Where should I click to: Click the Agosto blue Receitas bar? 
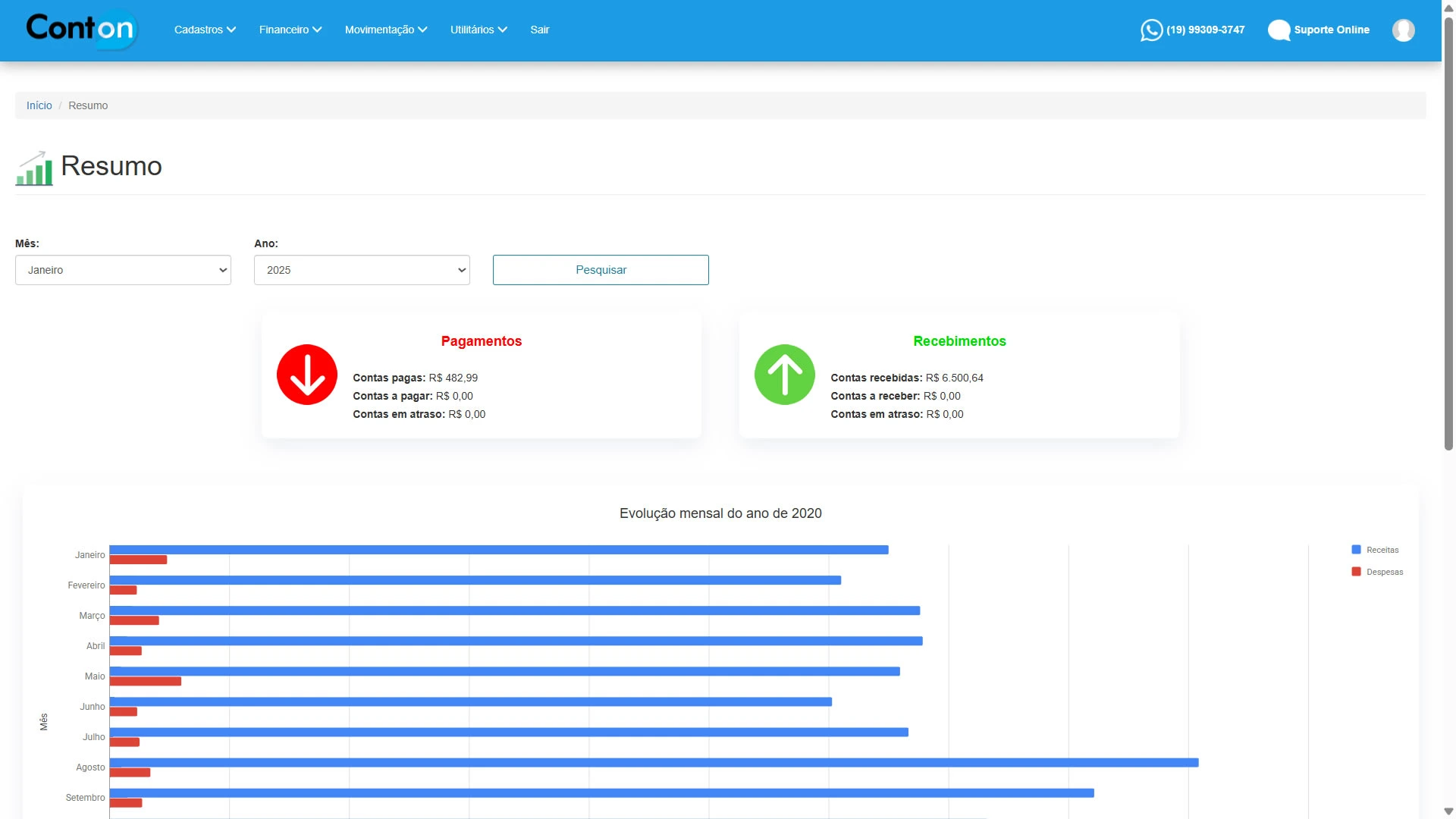click(x=652, y=762)
